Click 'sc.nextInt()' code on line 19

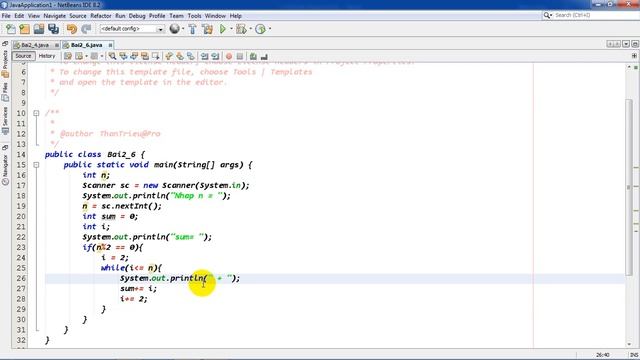tap(131, 206)
